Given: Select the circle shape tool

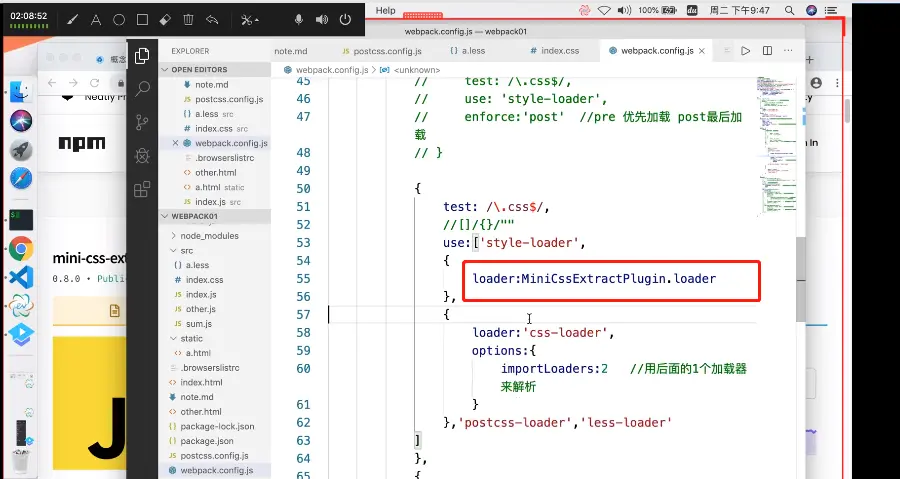Looking at the screenshot, I should (119, 20).
